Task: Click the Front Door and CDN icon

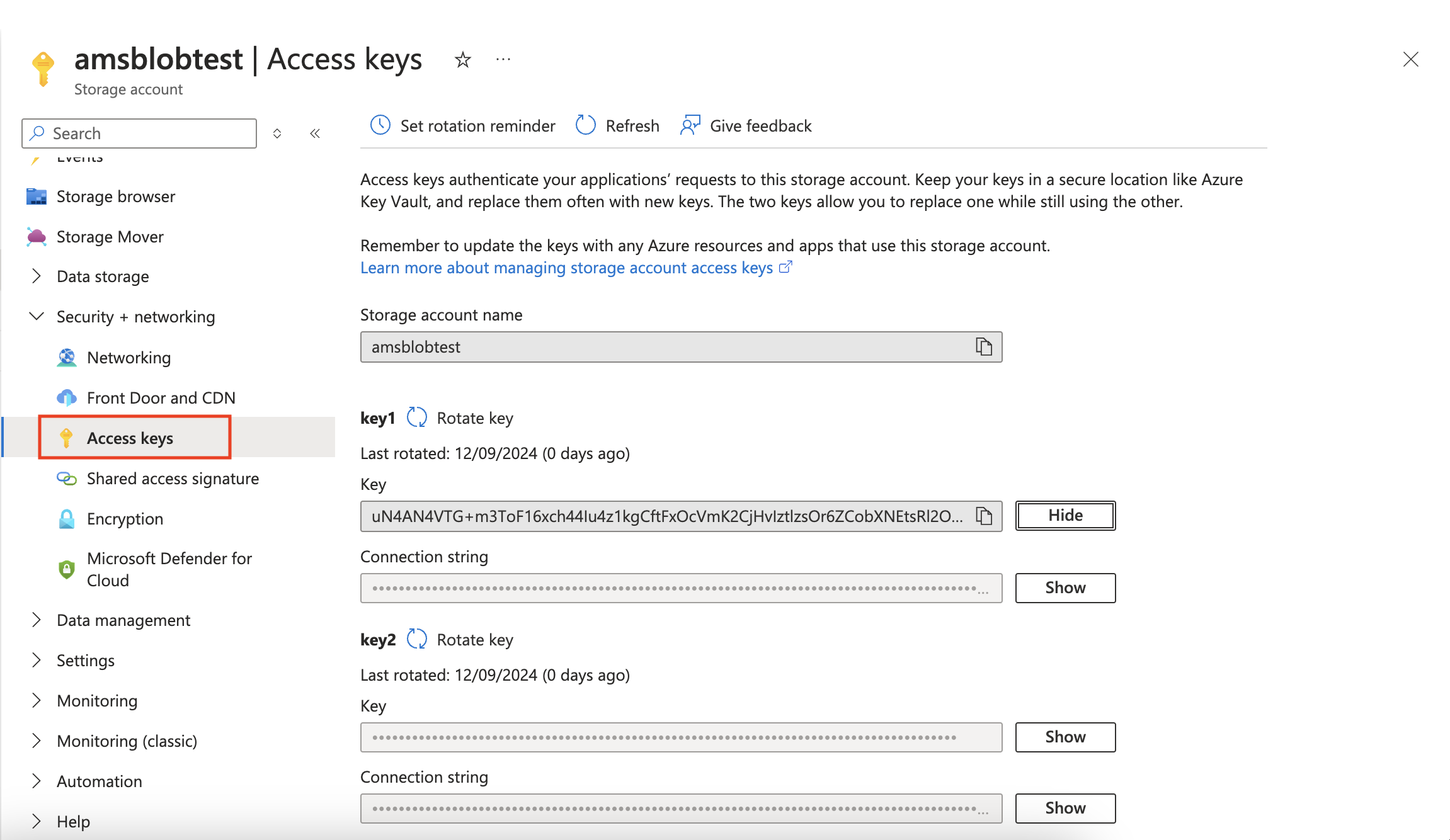Action: coord(67,398)
